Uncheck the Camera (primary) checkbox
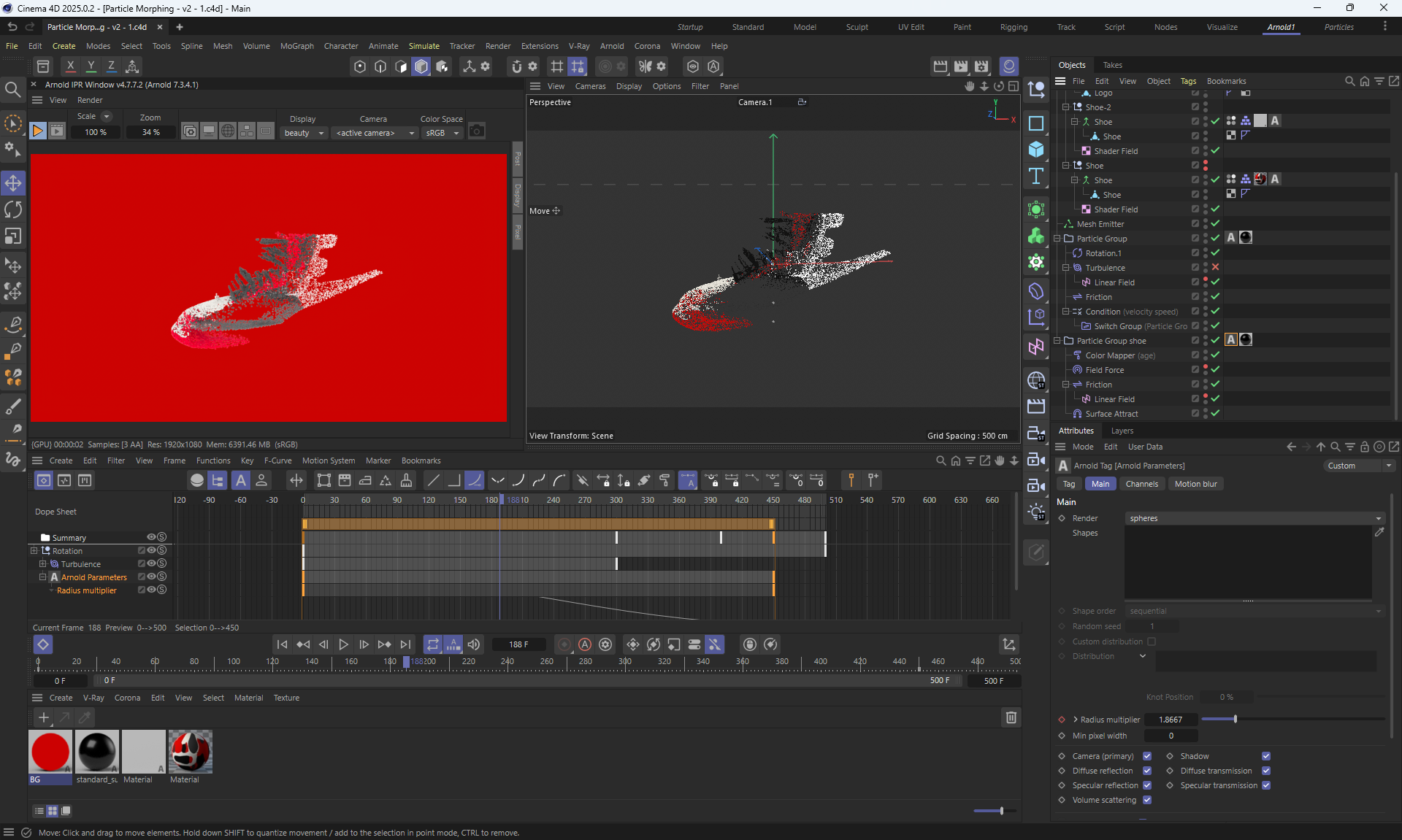This screenshot has width=1402, height=840. [x=1147, y=756]
